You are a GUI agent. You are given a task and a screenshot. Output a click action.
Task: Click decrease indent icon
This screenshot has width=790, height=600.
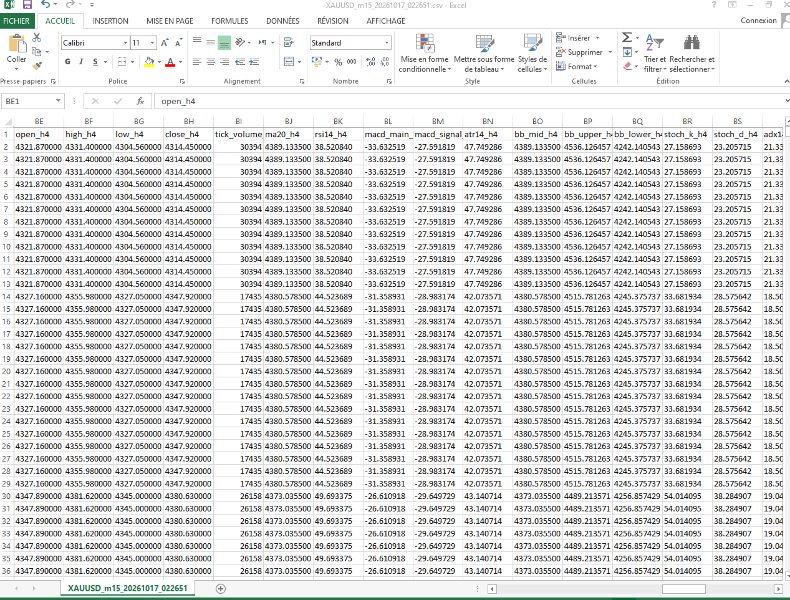[240, 61]
